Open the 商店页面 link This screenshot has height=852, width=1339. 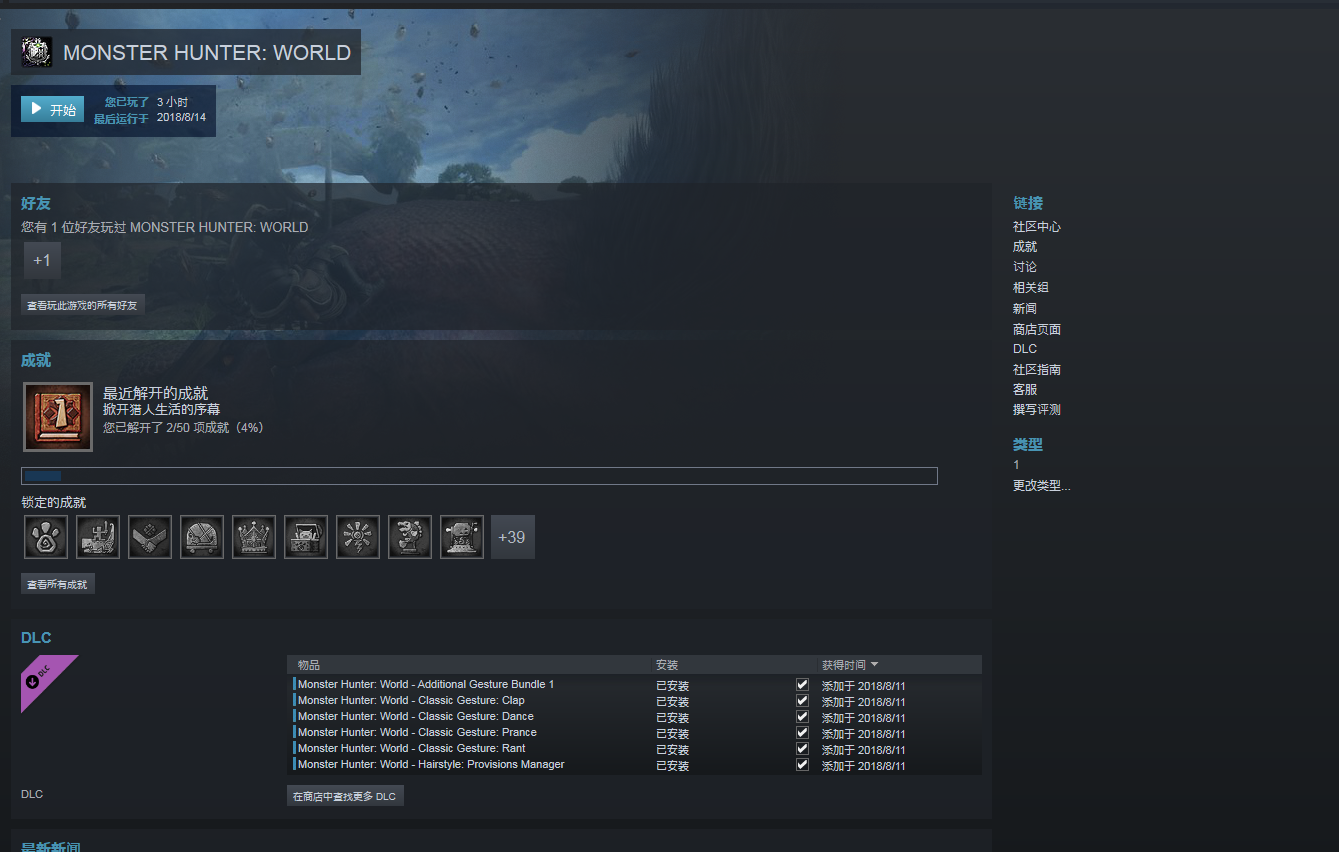click(x=1037, y=329)
